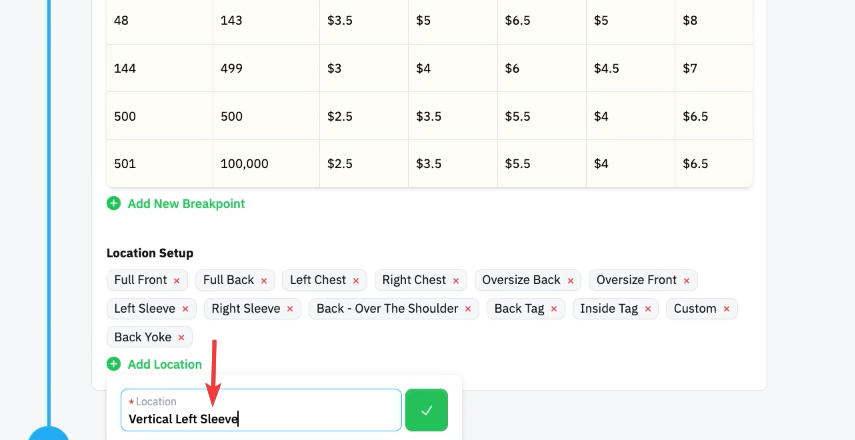Remove the Full Front location tag

[176, 281]
